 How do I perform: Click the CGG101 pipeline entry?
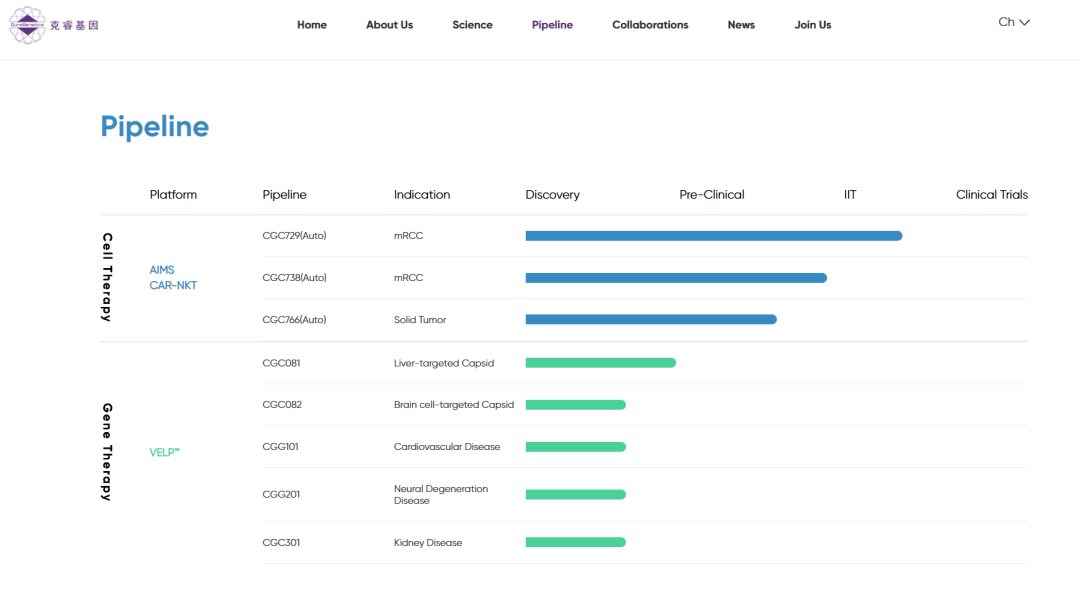pos(280,447)
